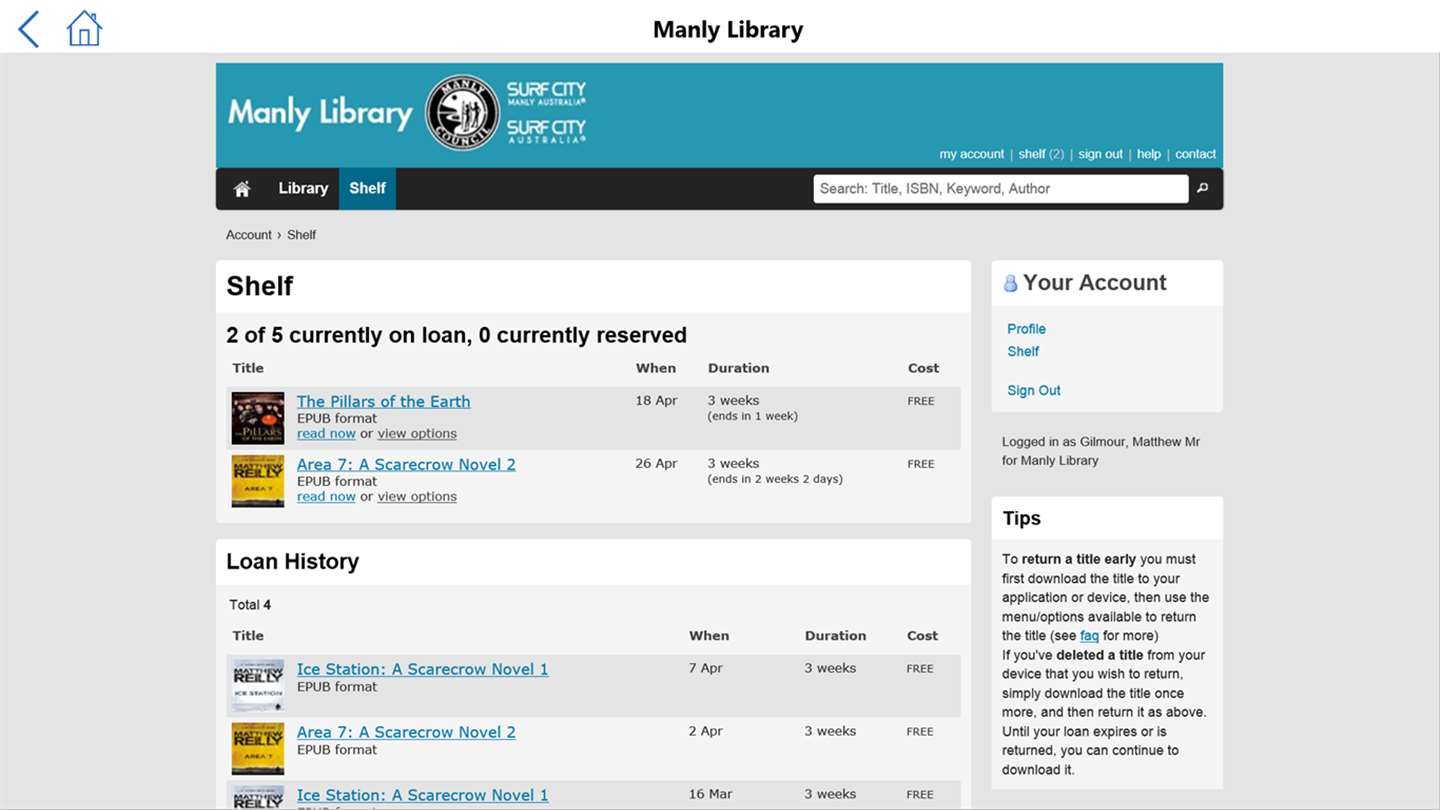Open on-loan Area 7: A Scarecrow Novel 2

[406, 464]
